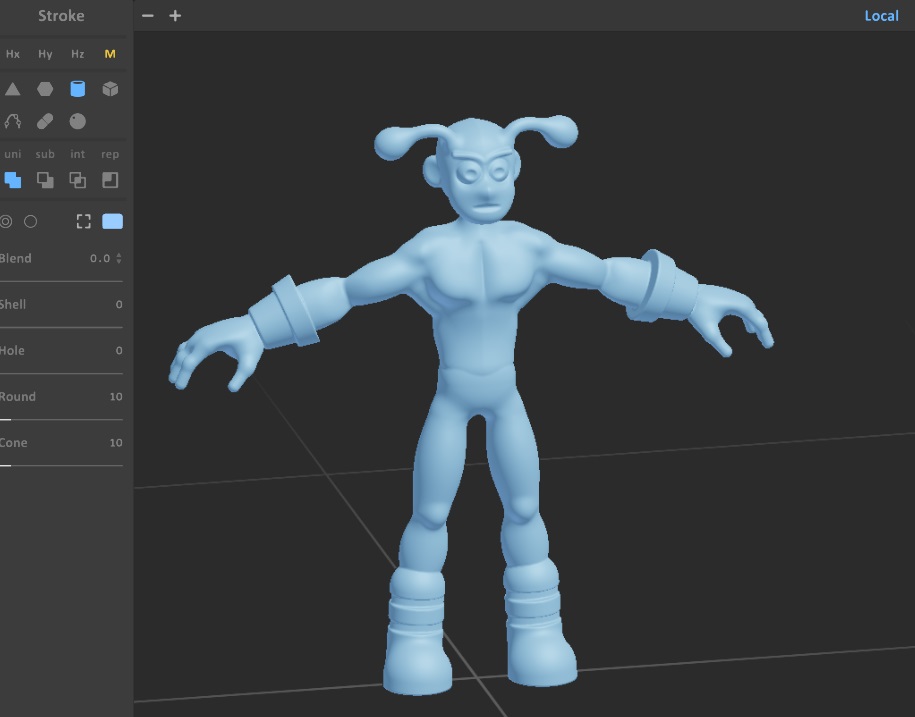Toggle Hz mirror option
The image size is (915, 717).
(78, 54)
